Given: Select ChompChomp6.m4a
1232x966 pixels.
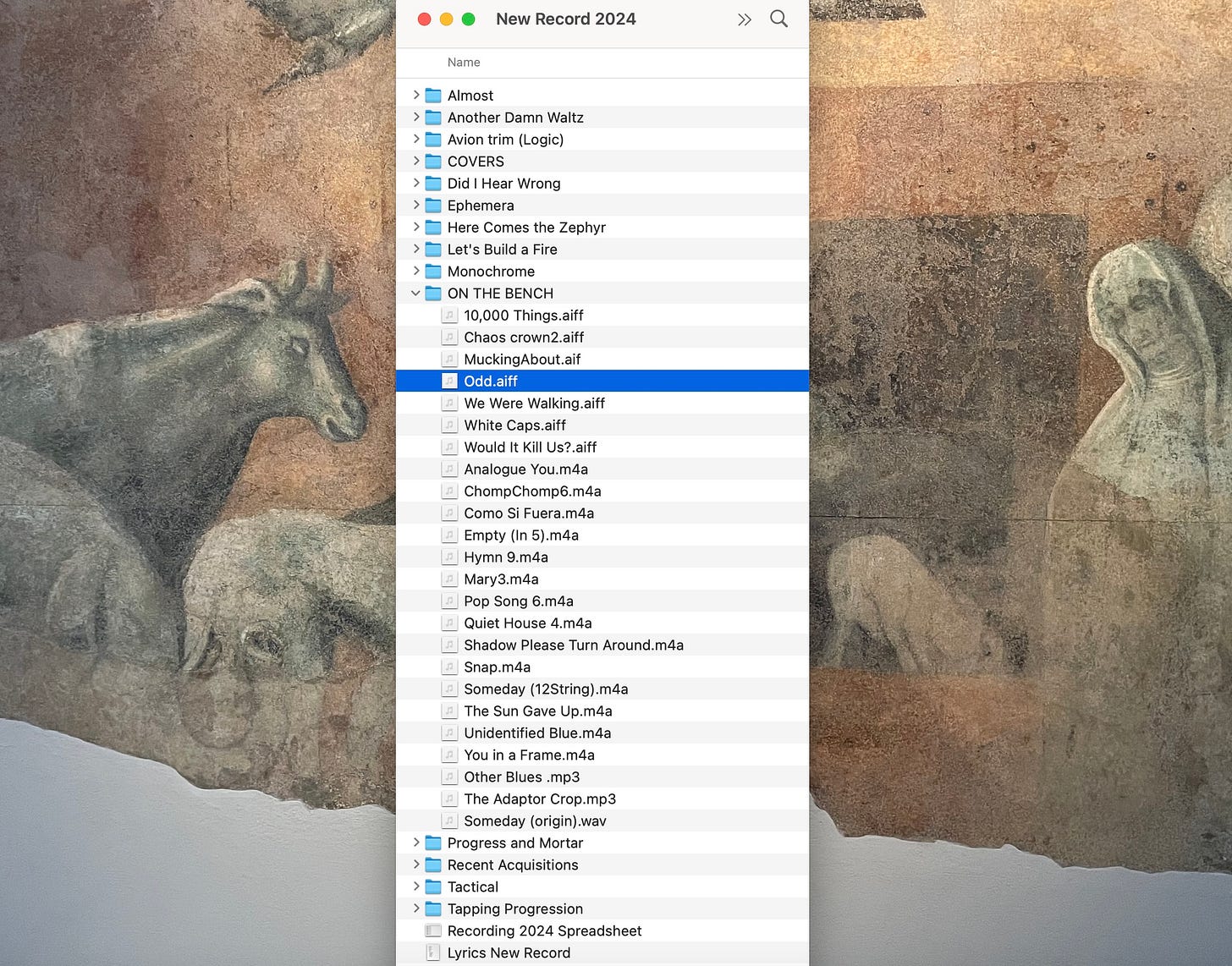Looking at the screenshot, I should [602, 491].
